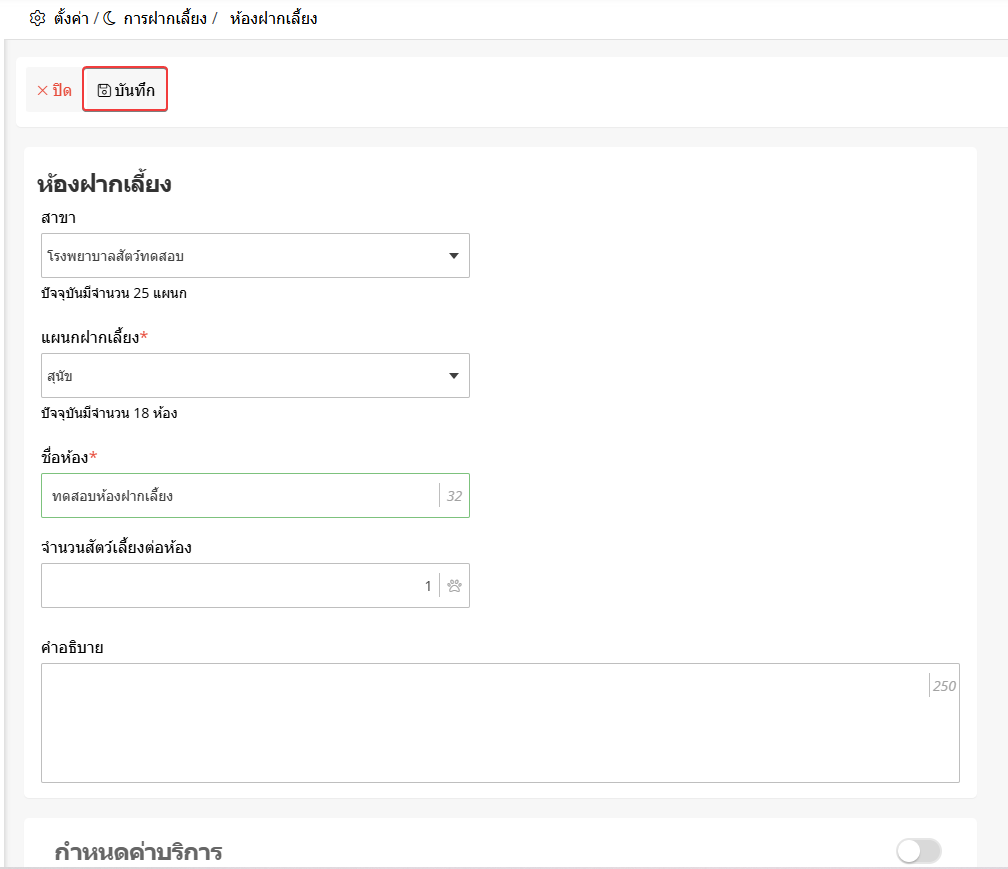
Task: Click the moon icon beside การฝากเลี้ยง
Action: click(110, 18)
